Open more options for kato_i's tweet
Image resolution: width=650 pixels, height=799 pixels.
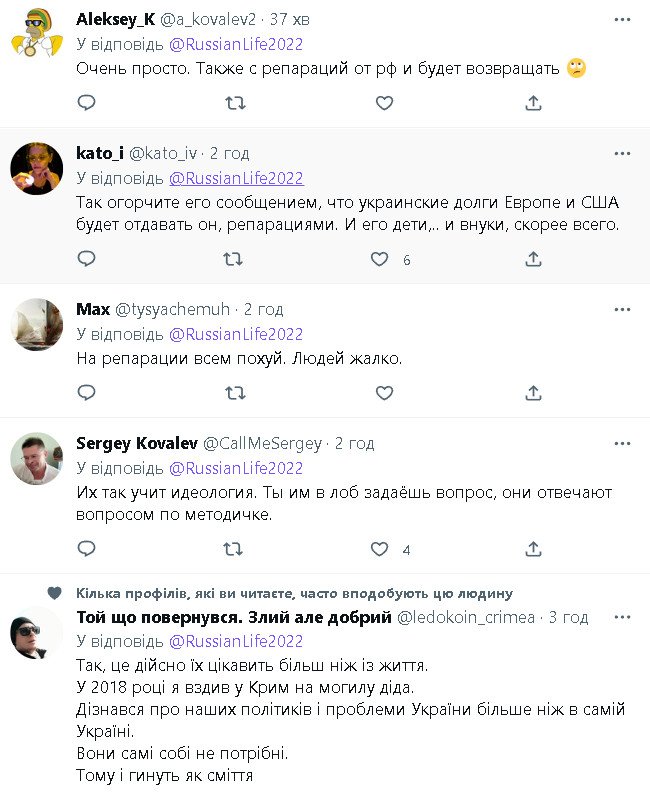pos(622,153)
